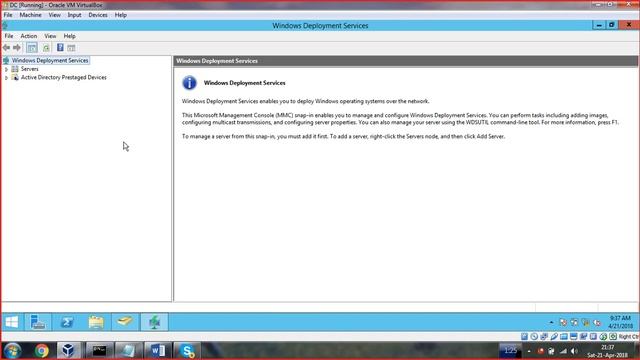Click the WDS console icon in title bar
Screen dimensions: 640x360
(x=5, y=25)
